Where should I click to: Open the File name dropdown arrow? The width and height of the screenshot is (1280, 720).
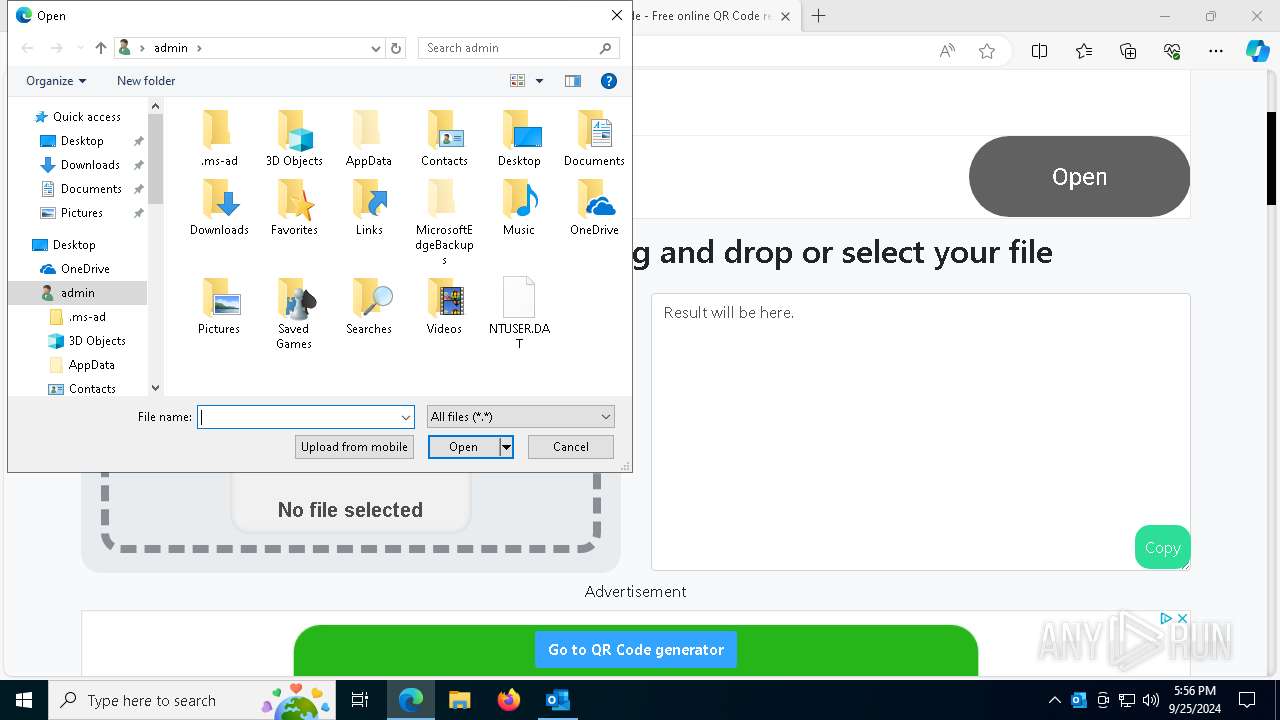(406, 417)
